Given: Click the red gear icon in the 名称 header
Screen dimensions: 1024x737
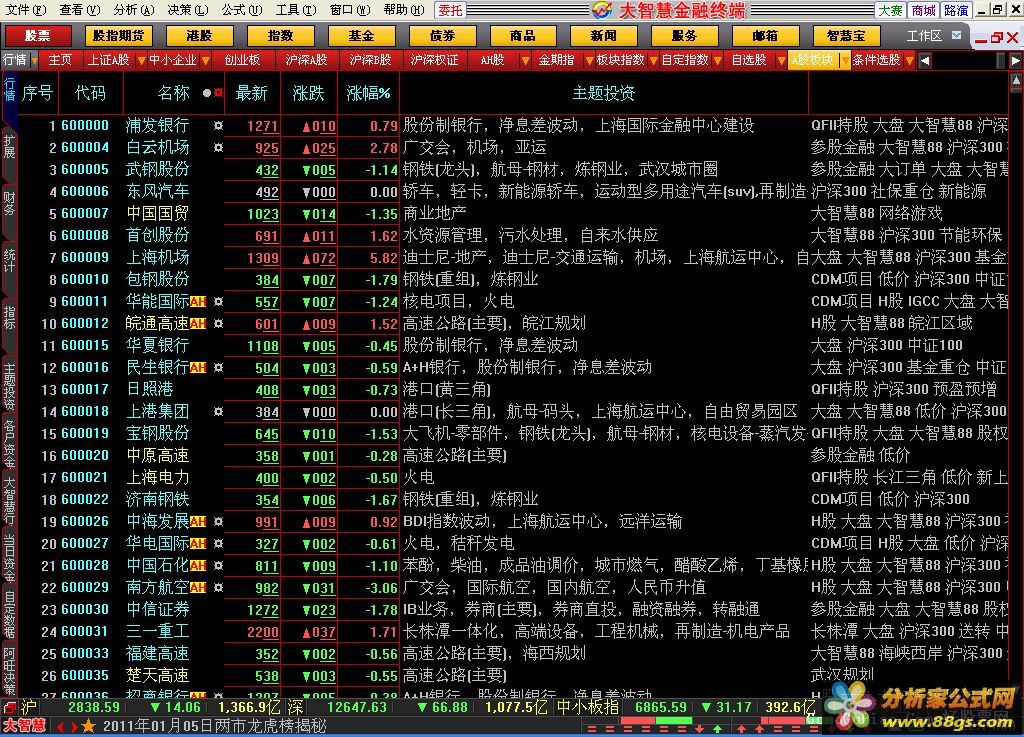Looking at the screenshot, I should [218, 93].
